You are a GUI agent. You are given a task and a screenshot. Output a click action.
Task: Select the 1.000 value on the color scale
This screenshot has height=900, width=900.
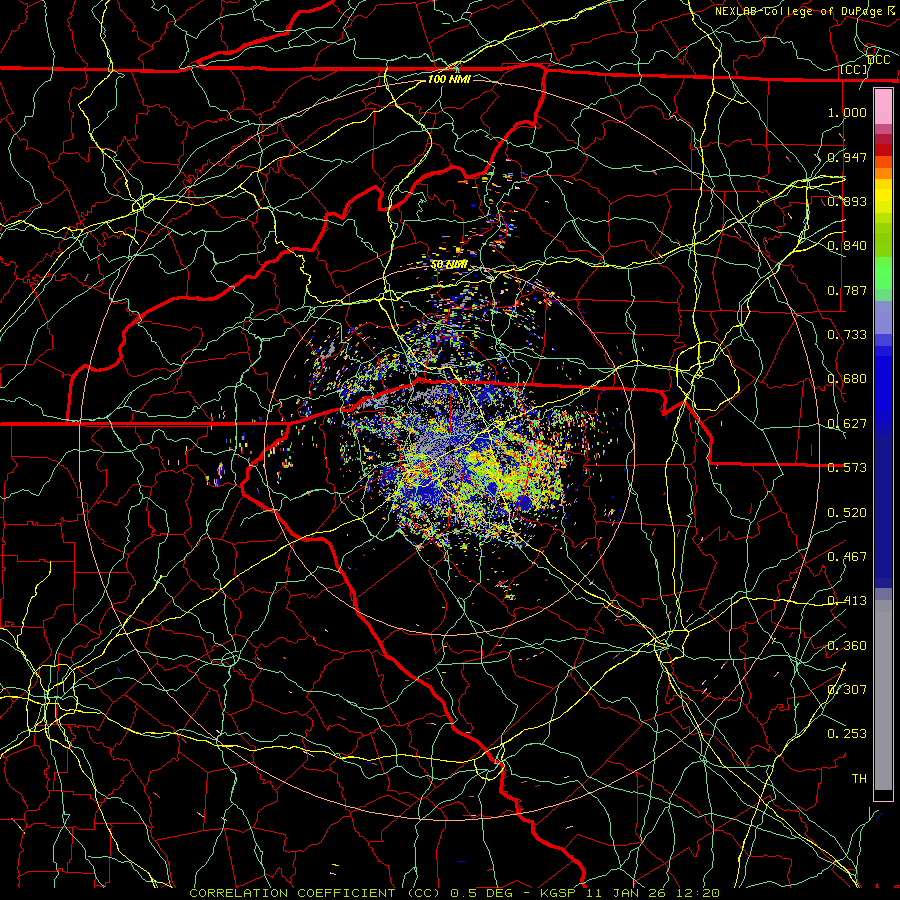847,112
